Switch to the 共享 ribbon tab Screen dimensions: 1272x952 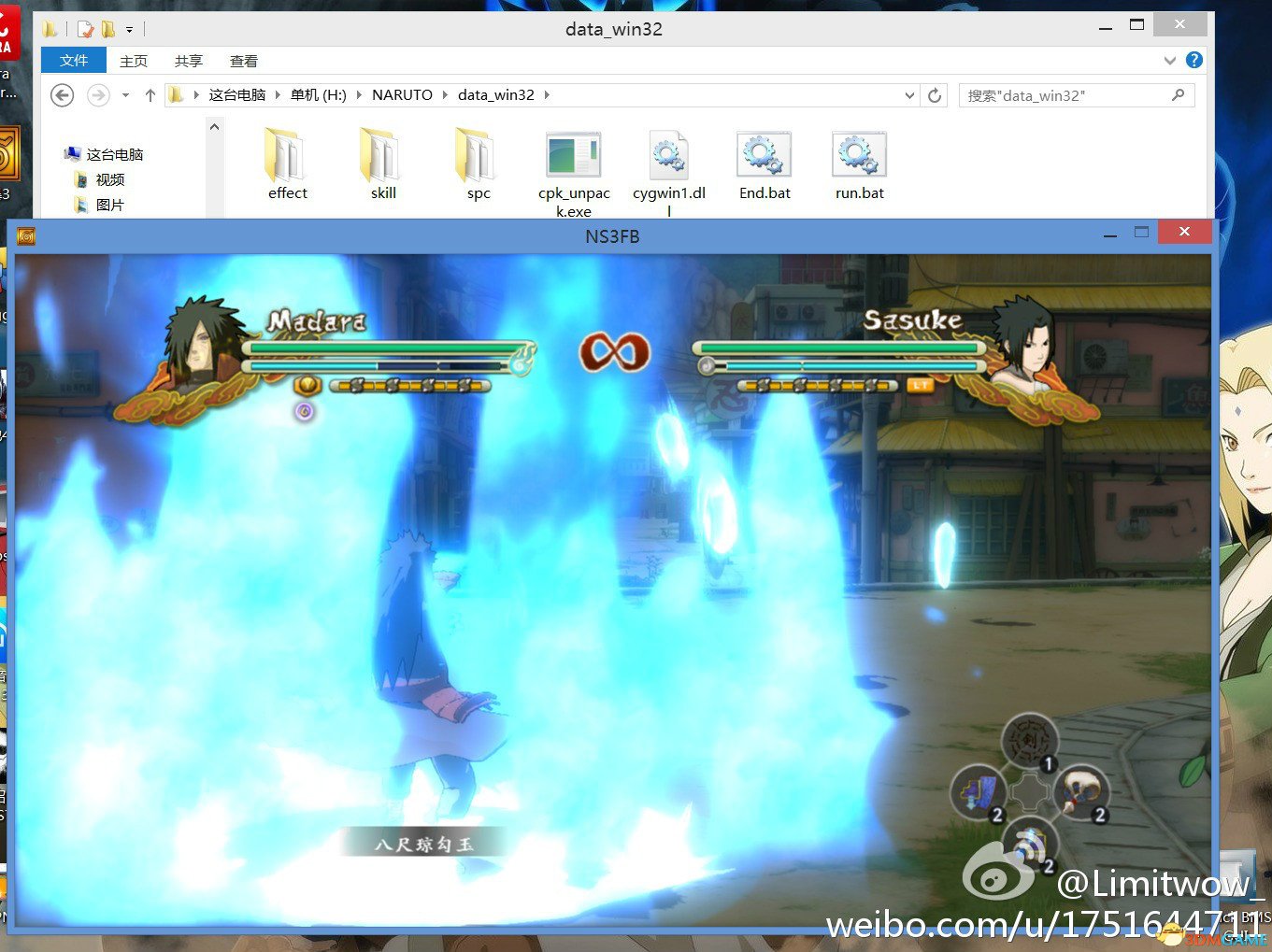coord(189,61)
